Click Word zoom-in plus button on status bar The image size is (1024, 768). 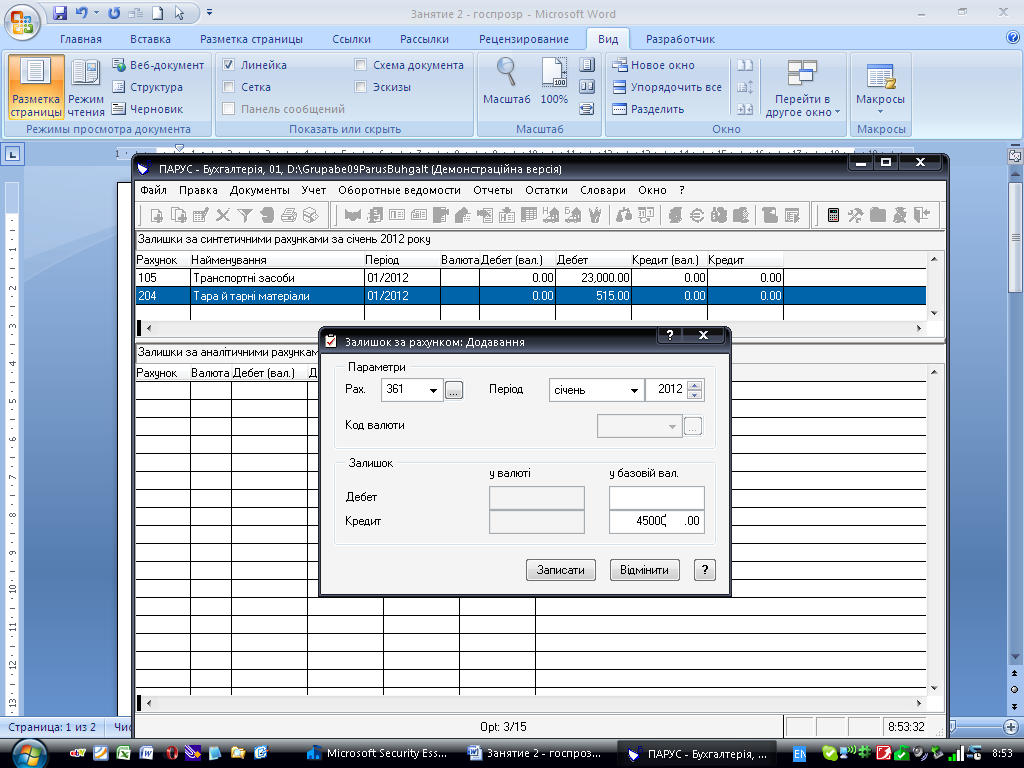pyautogui.click(x=1012, y=727)
